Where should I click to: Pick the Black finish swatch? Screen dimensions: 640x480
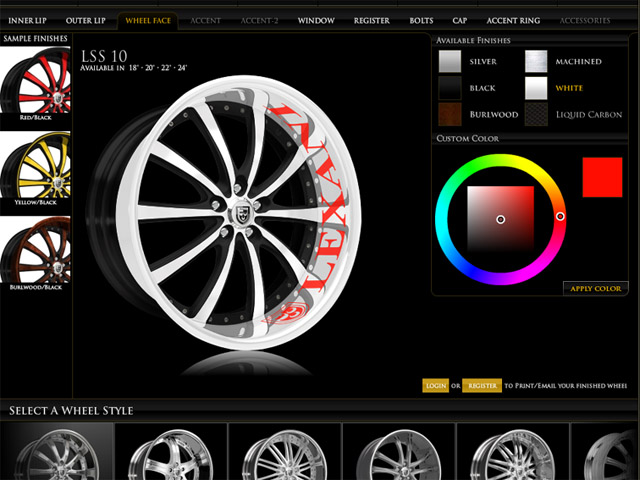(x=450, y=88)
